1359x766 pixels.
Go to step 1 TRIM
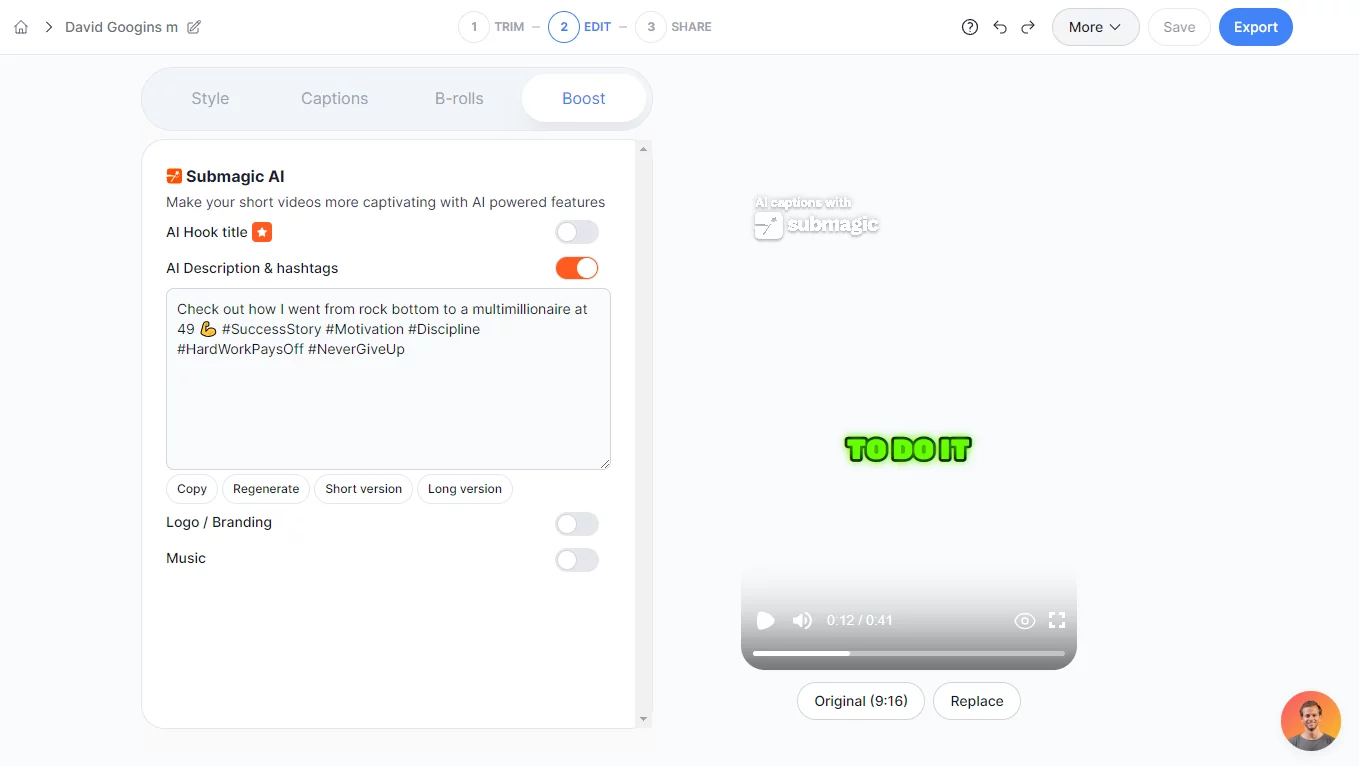pyautogui.click(x=491, y=27)
